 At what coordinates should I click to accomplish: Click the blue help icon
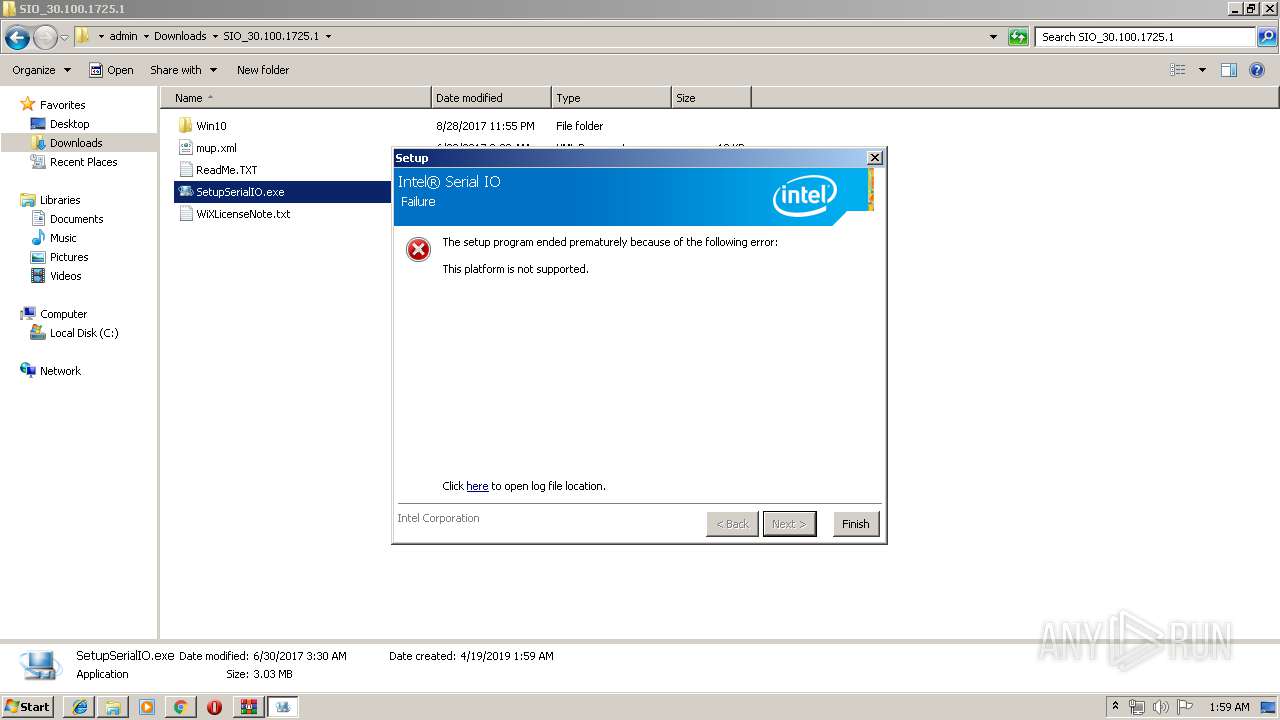(1259, 70)
